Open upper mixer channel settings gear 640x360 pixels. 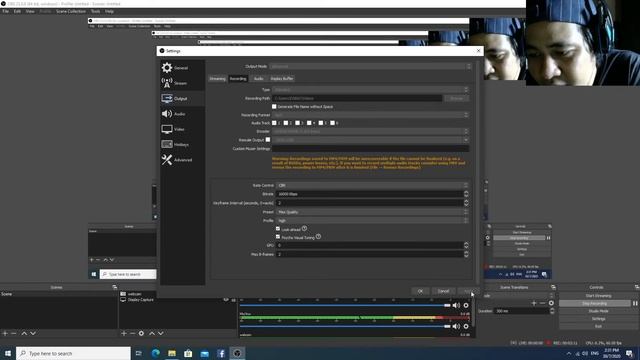(466, 305)
